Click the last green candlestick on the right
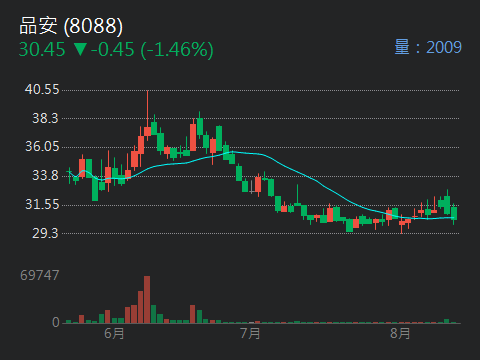The width and height of the screenshot is (480, 360). coord(454,213)
